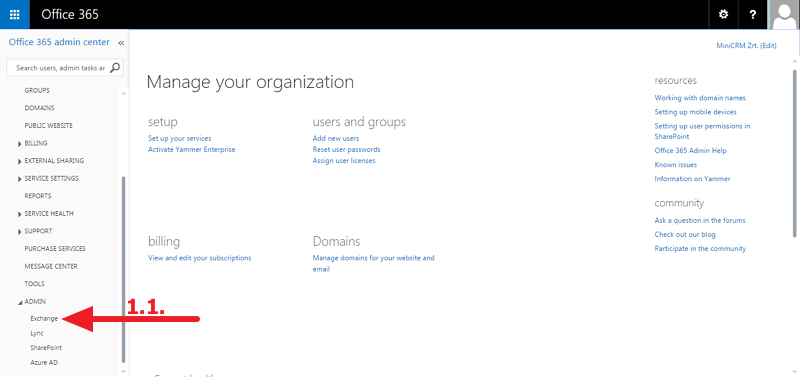Open Working with domain names resource
Image resolution: width=800 pixels, height=377 pixels.
700,98
